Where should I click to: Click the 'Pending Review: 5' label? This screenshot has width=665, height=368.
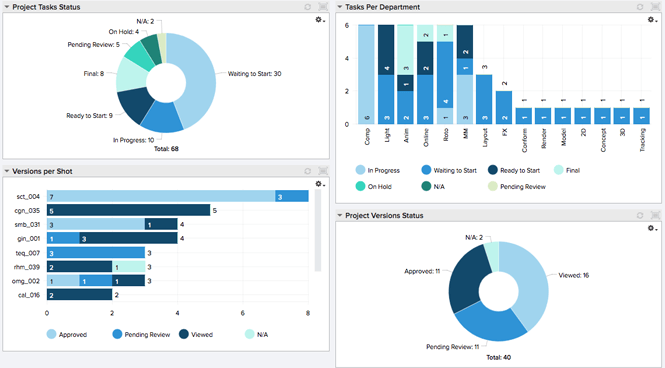pos(94,45)
